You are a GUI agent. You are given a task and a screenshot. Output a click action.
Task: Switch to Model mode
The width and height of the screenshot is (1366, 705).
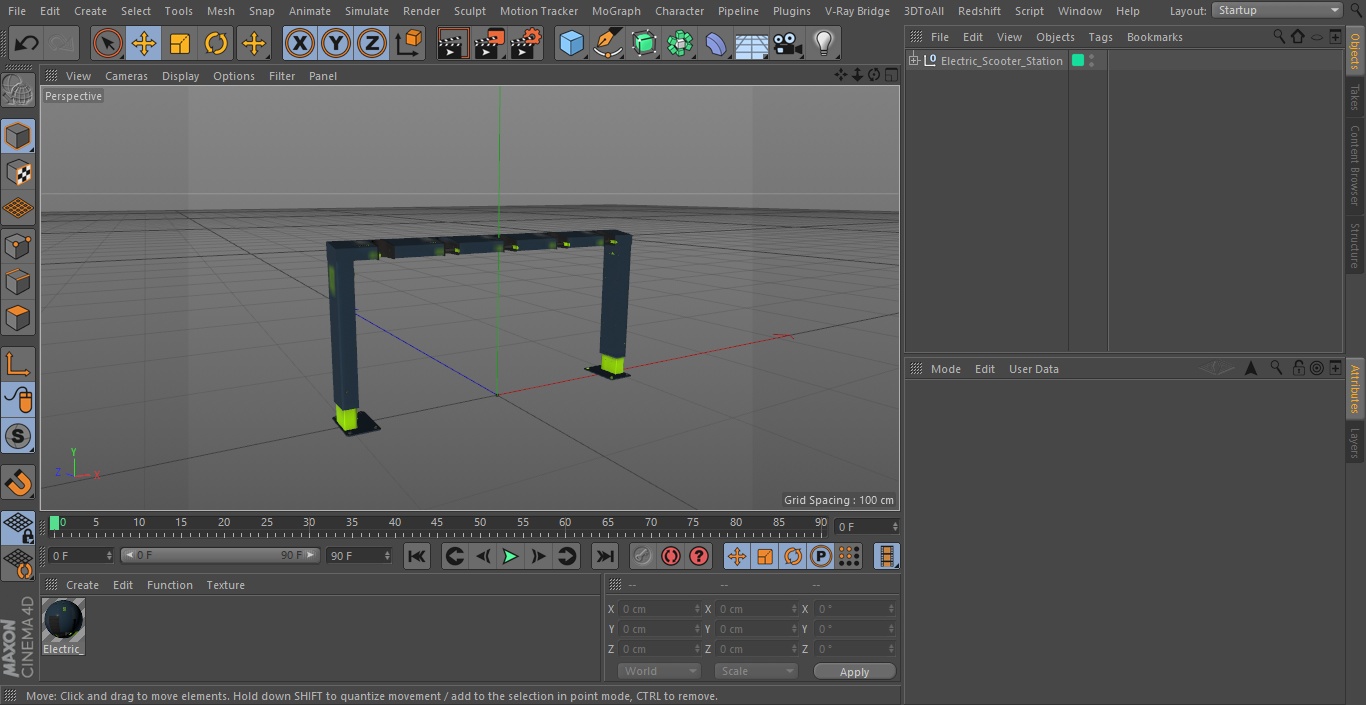[x=18, y=136]
